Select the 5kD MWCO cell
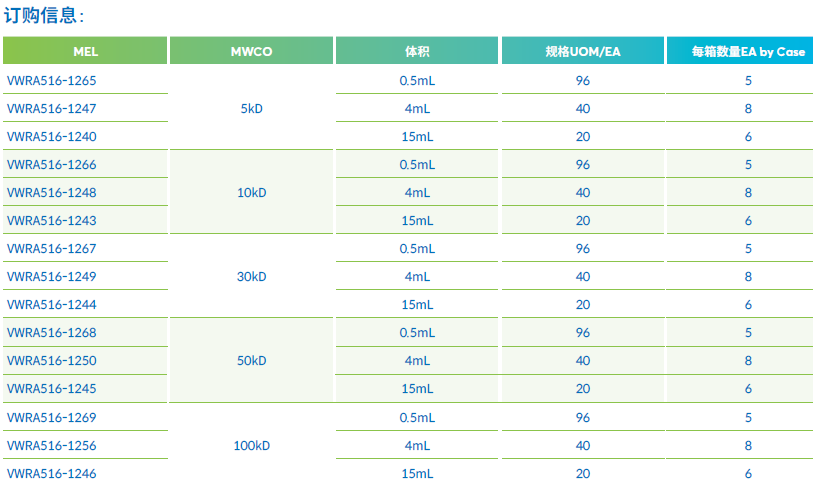813x485 pixels. [x=251, y=108]
